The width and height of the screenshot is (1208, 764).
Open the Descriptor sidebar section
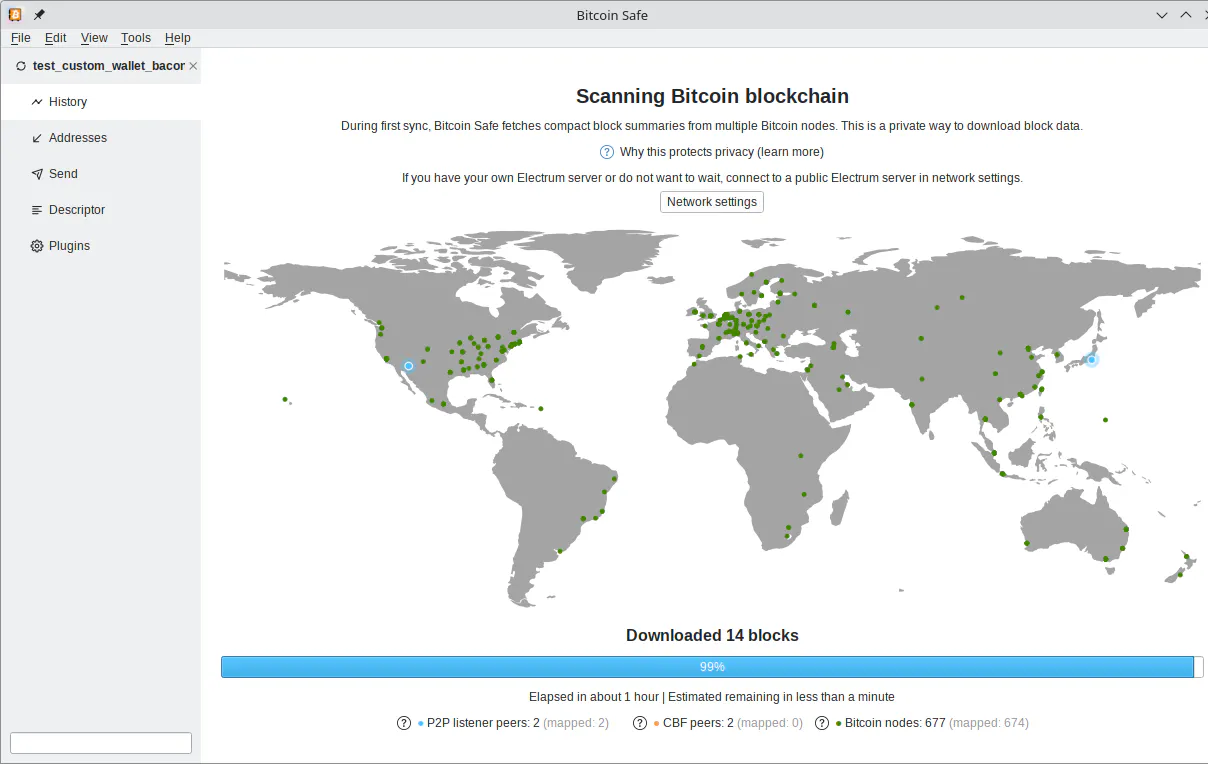click(101, 210)
